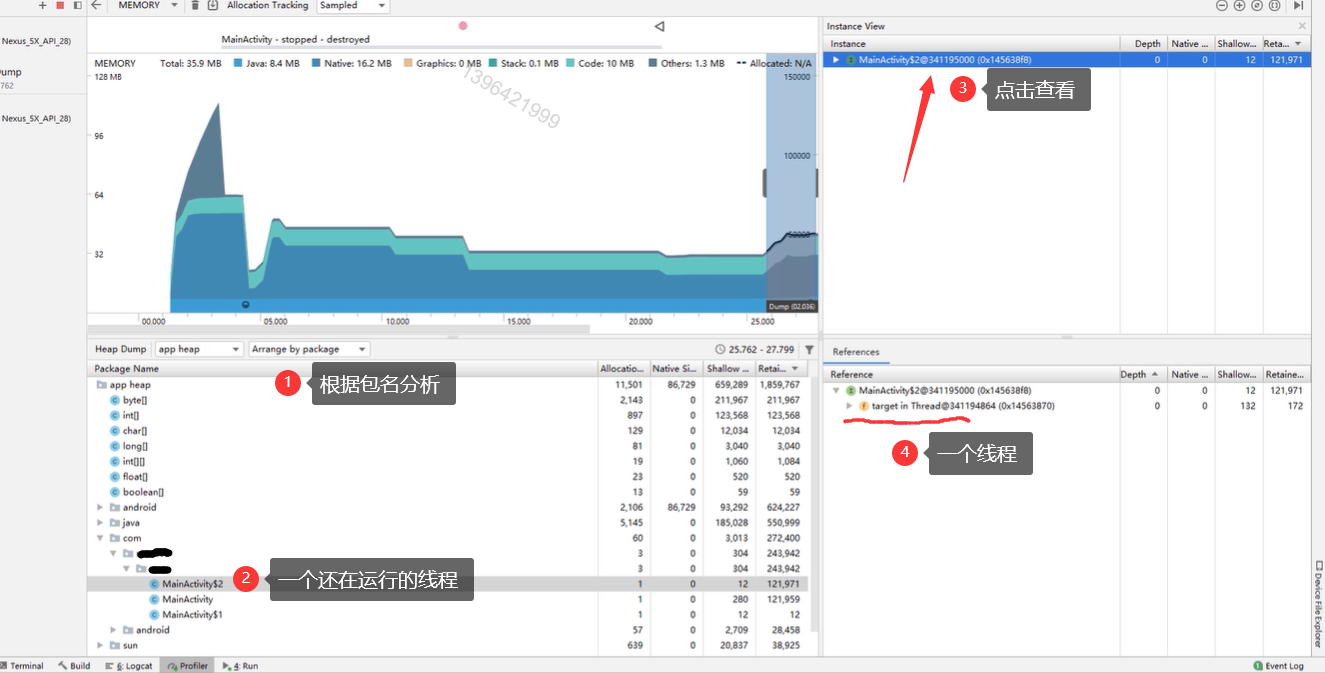The image size is (1325, 673).
Task: Open the Build tool window
Action: (x=74, y=666)
